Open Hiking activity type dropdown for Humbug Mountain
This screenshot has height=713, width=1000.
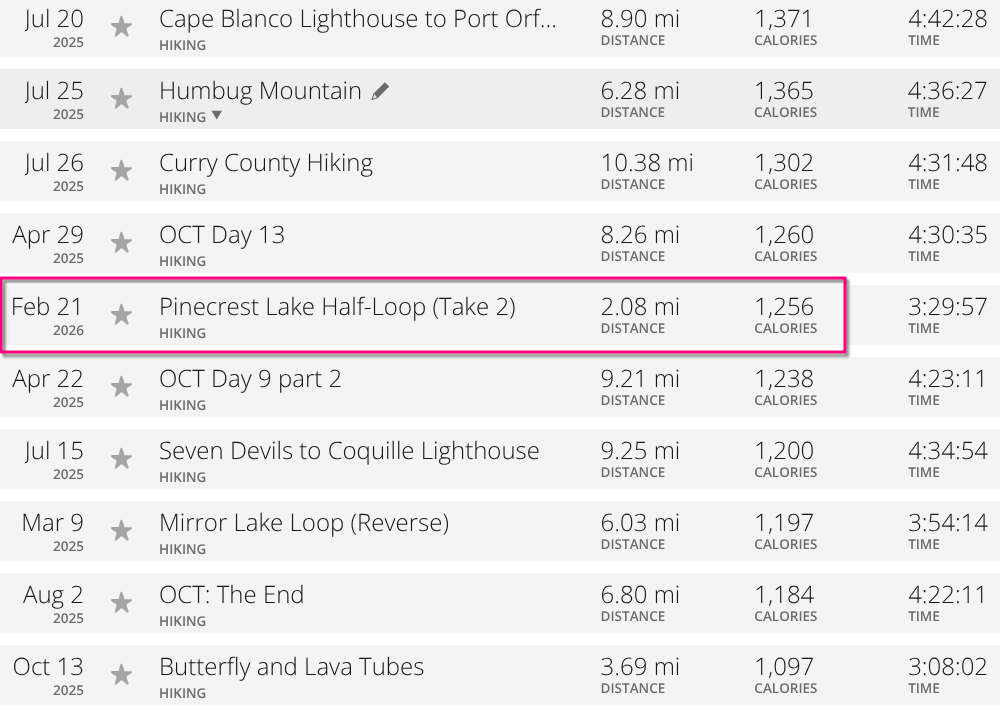pos(217,116)
